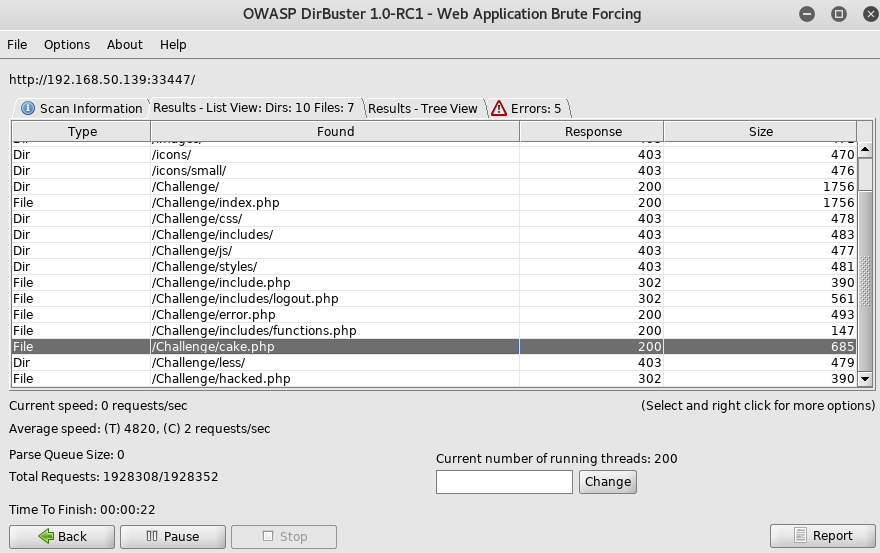Select the /Challenge/error.php row
The height and width of the screenshot is (553, 880).
pyautogui.click(x=434, y=314)
